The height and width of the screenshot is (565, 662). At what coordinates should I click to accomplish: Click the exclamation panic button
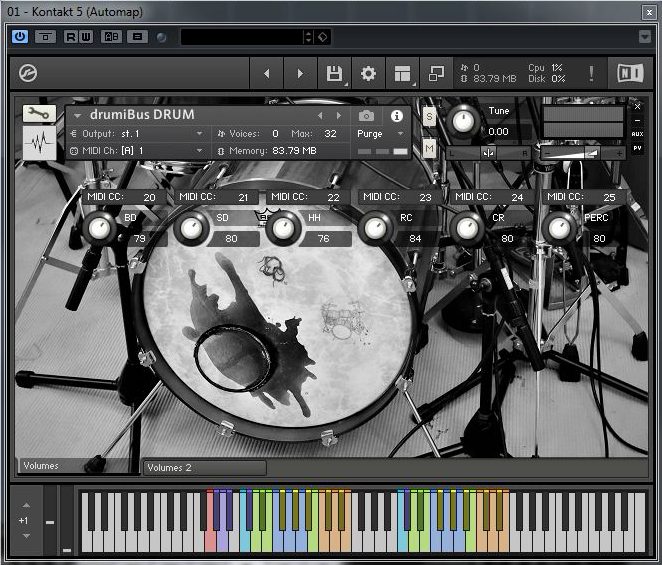point(591,73)
